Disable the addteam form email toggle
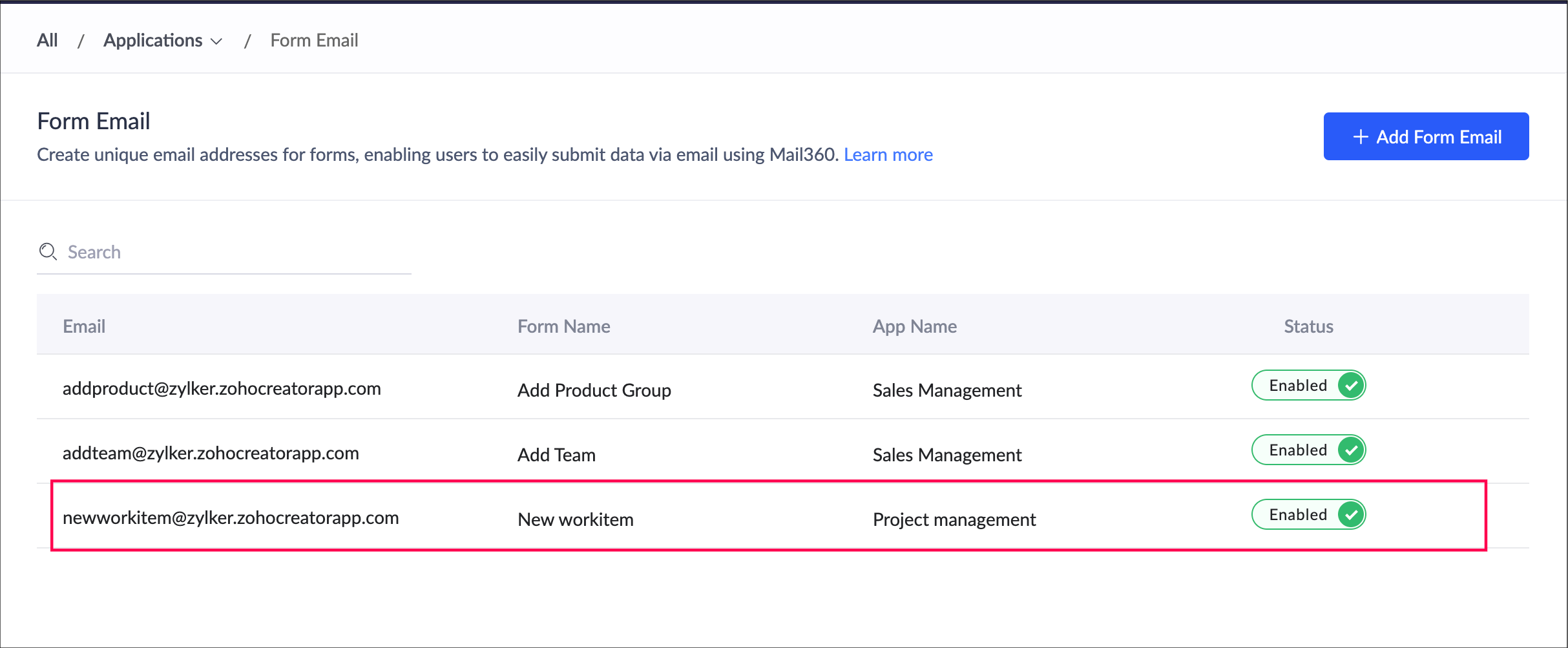The height and width of the screenshot is (648, 1568). (x=1308, y=450)
